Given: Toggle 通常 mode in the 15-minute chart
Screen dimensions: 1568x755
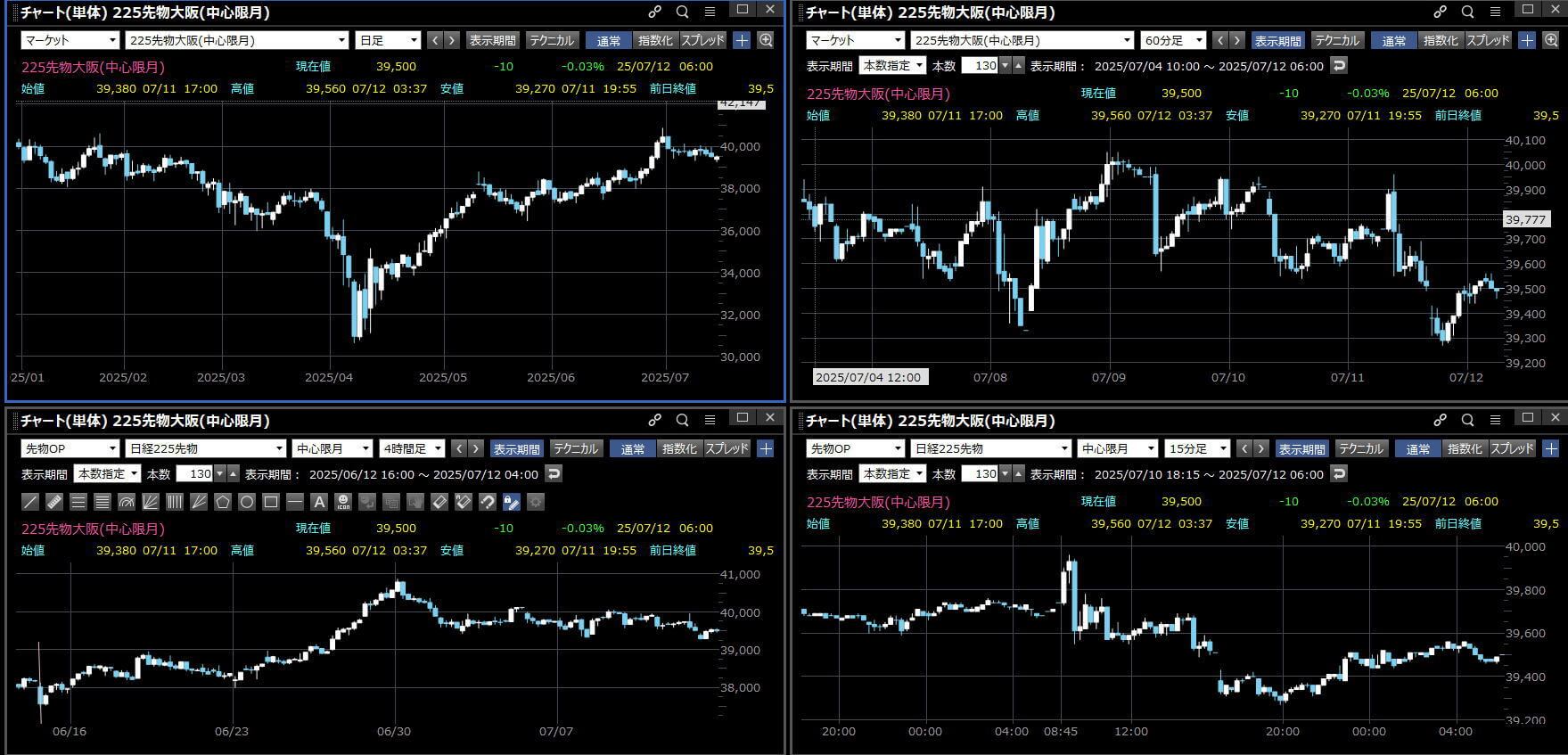Looking at the screenshot, I should tap(1417, 448).
